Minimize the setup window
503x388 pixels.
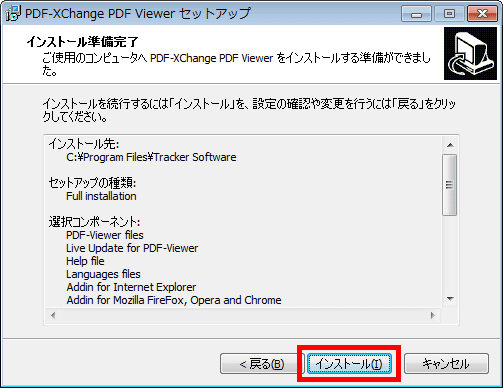click(x=416, y=14)
